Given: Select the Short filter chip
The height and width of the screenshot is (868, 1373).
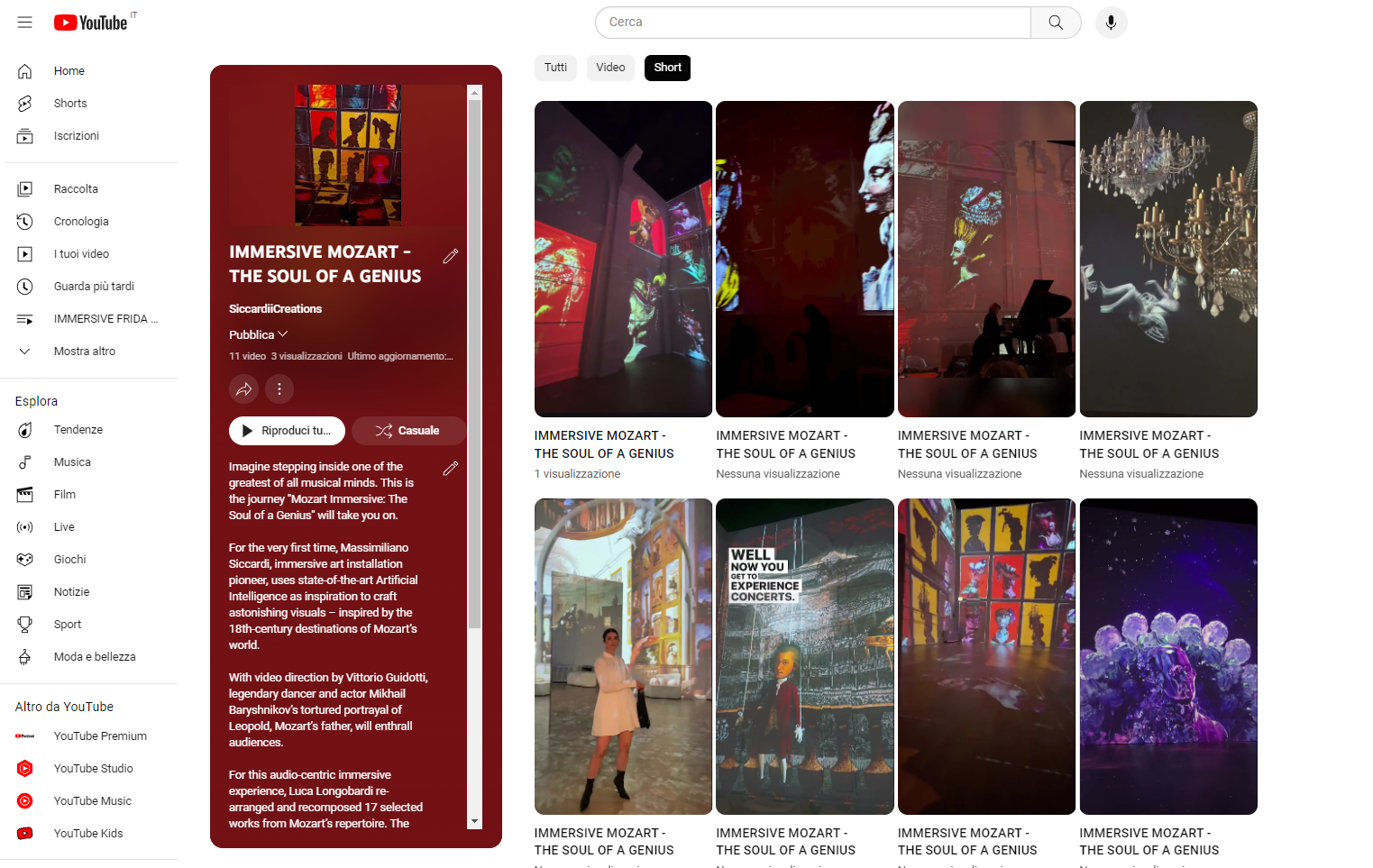Looking at the screenshot, I should point(667,68).
